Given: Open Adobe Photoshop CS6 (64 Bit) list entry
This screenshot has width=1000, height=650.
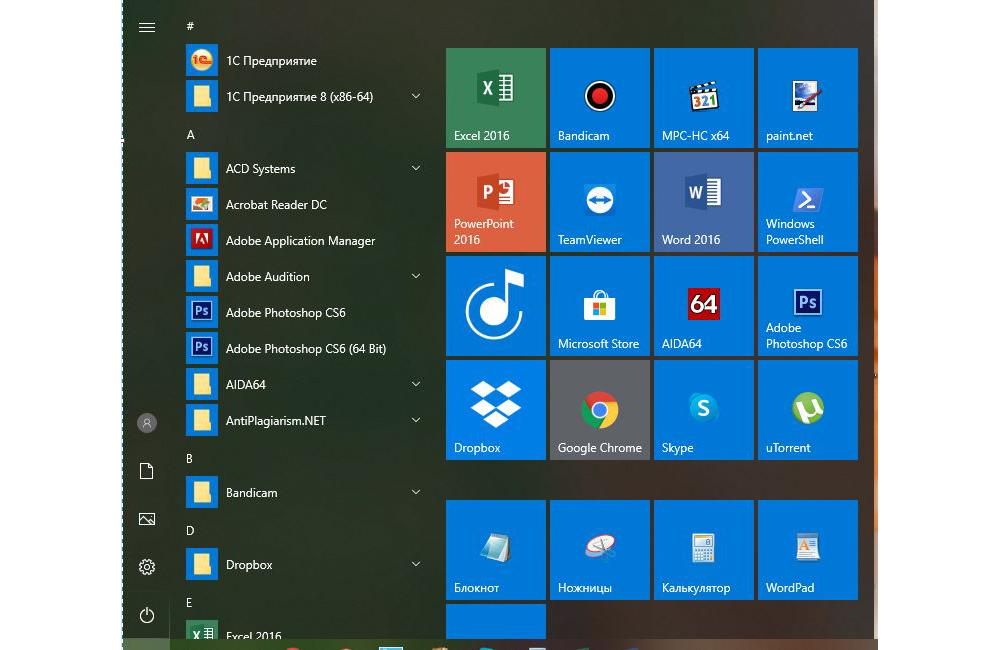Looking at the screenshot, I should tap(305, 349).
